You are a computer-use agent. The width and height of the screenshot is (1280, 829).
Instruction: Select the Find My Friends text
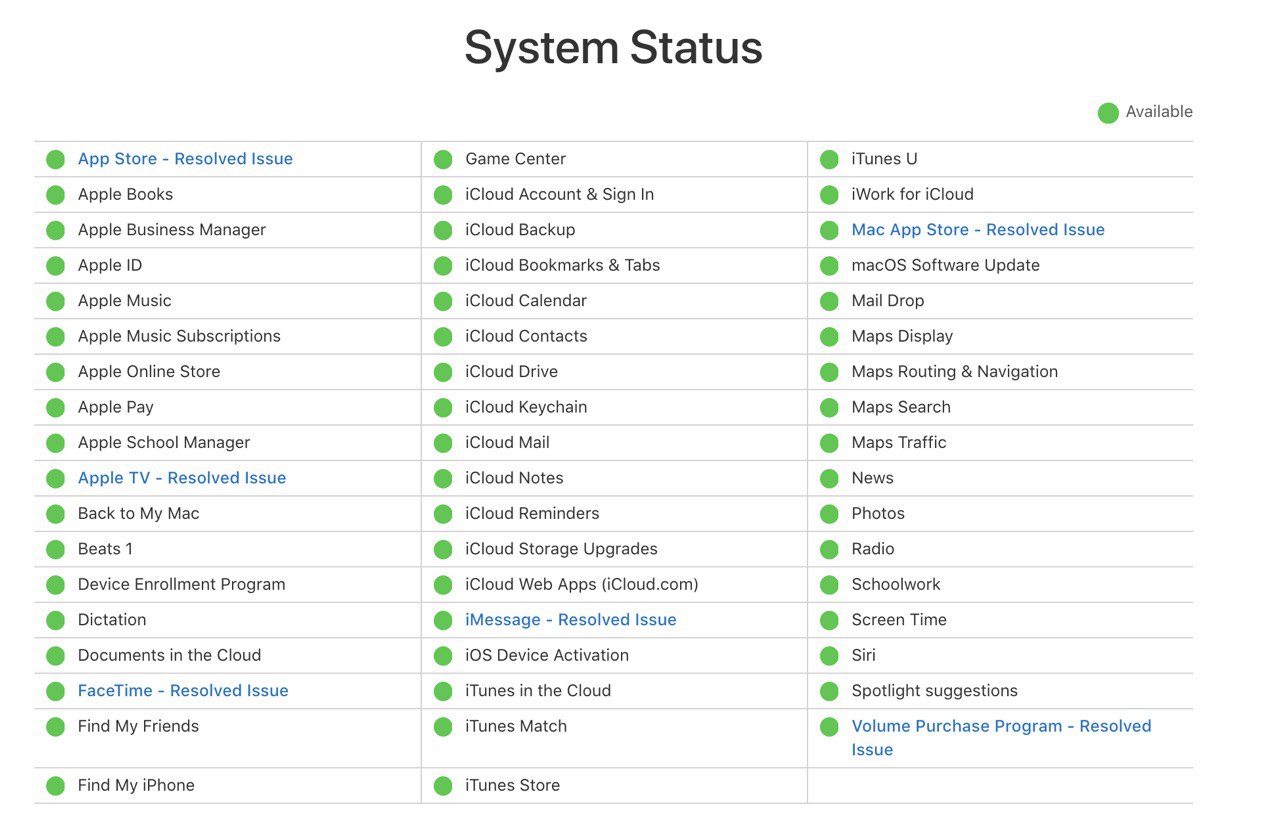click(139, 727)
